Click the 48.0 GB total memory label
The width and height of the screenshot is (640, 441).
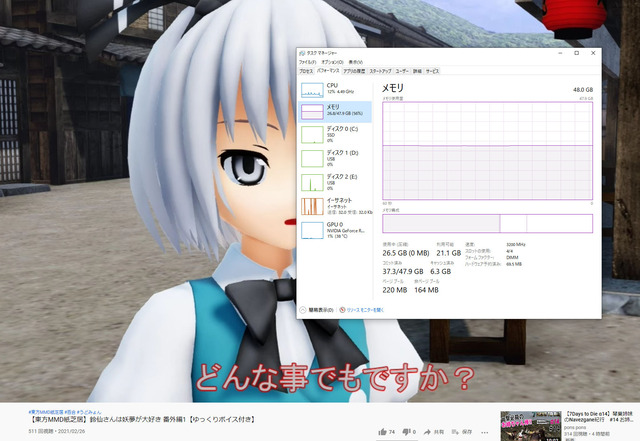583,90
